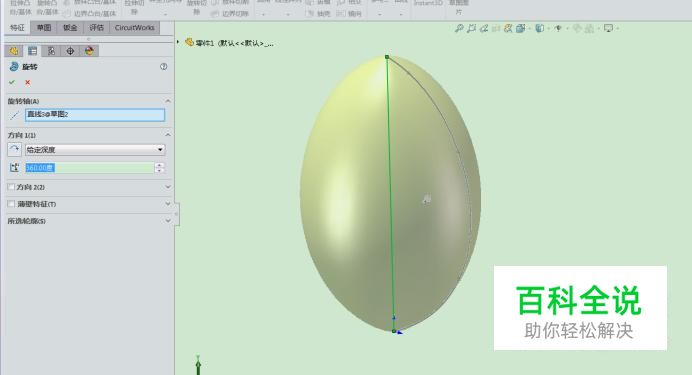The width and height of the screenshot is (692, 375).
Task: Open help for the 旋转 feature
Action: (x=164, y=67)
